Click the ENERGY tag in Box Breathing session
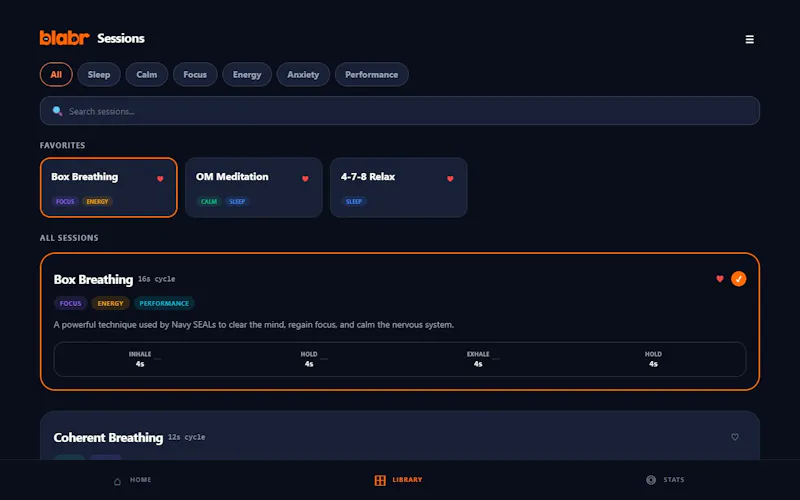 pyautogui.click(x=110, y=303)
